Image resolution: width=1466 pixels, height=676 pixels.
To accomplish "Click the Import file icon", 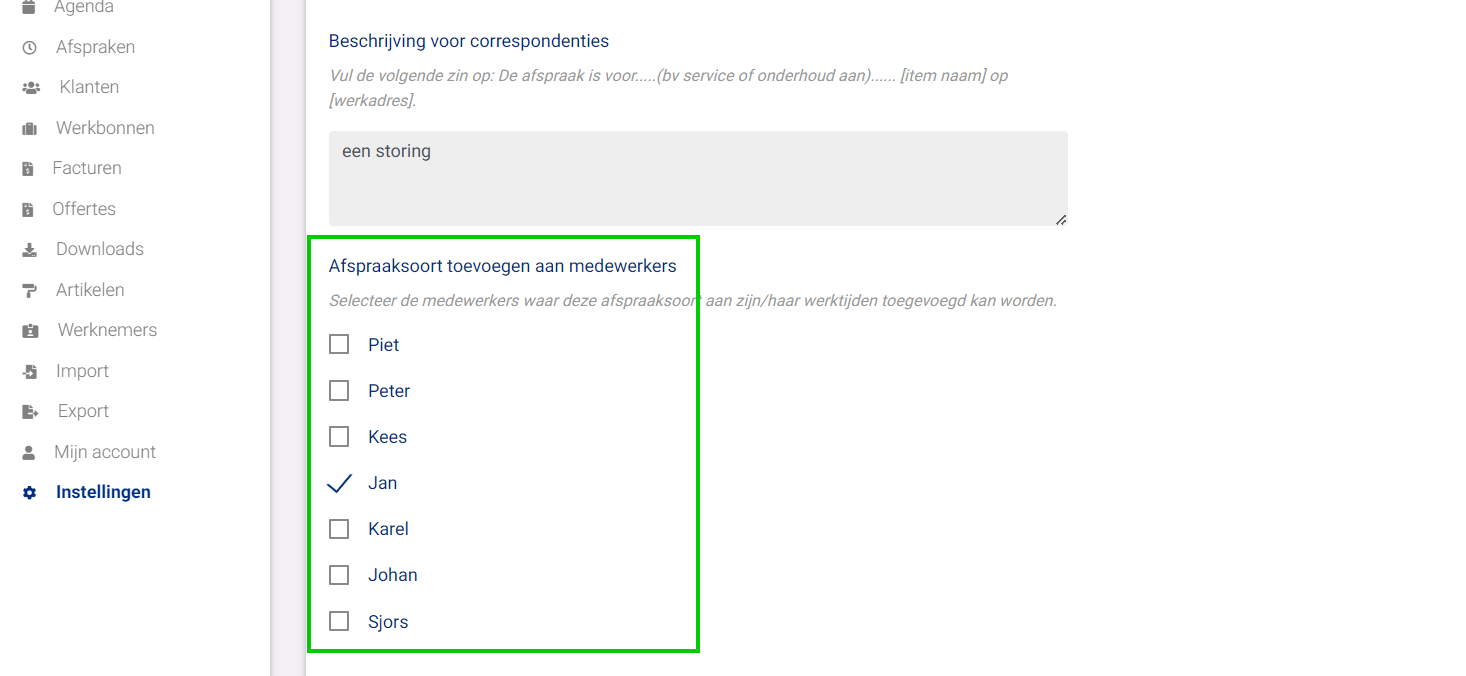I will pos(29,372).
